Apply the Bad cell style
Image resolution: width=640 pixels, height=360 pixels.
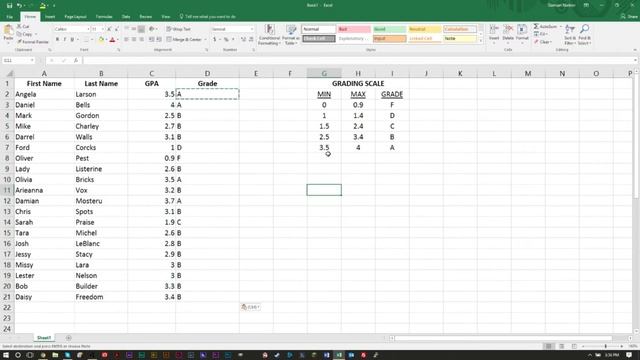[354, 29]
